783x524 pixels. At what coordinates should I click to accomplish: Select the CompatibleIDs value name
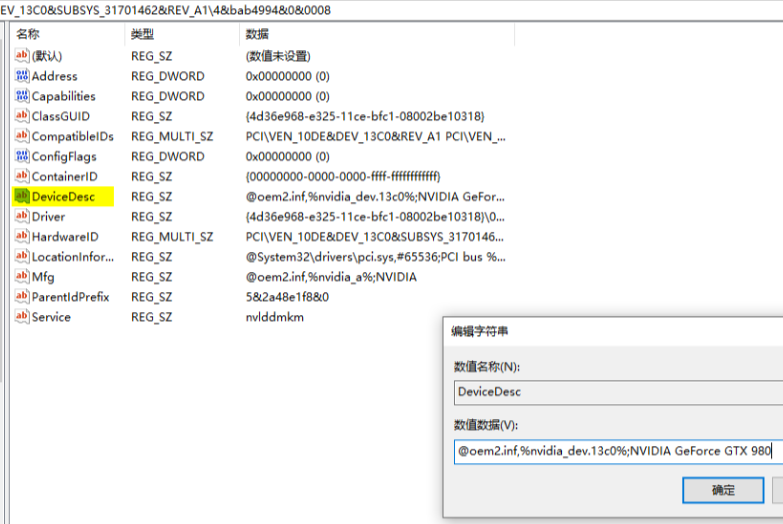click(x=72, y=136)
